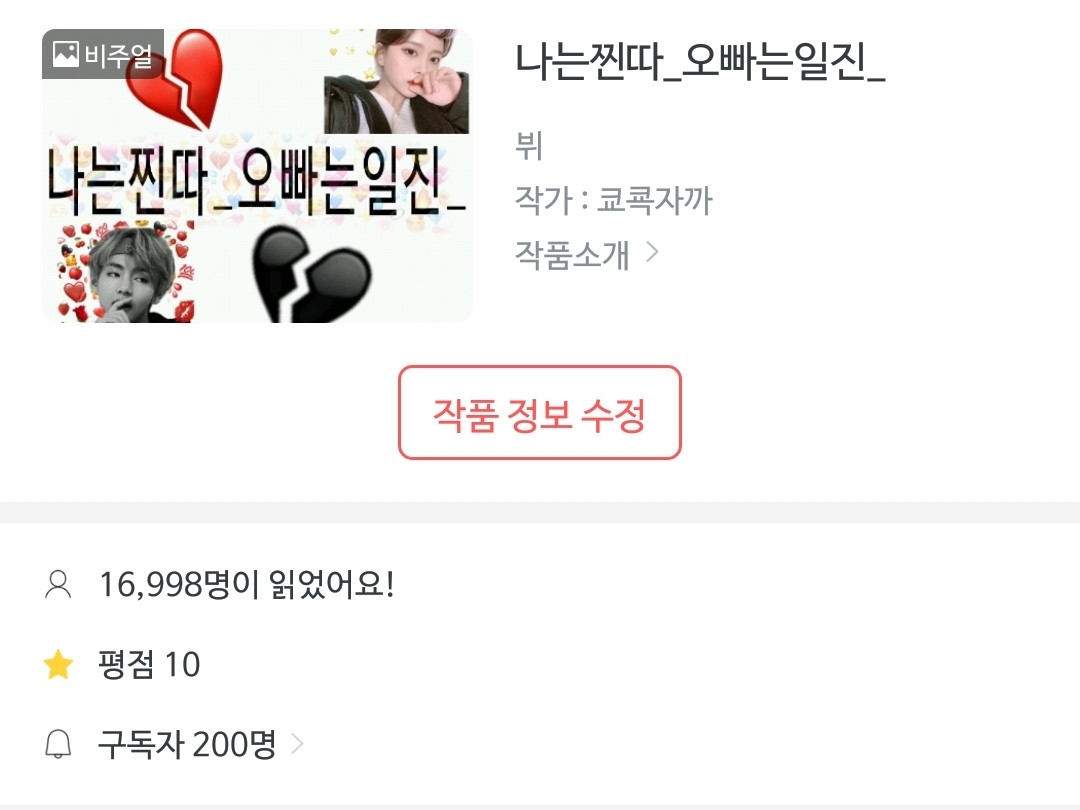Click the story title 나는찐따_오빠는일진_

pyautogui.click(x=700, y=61)
